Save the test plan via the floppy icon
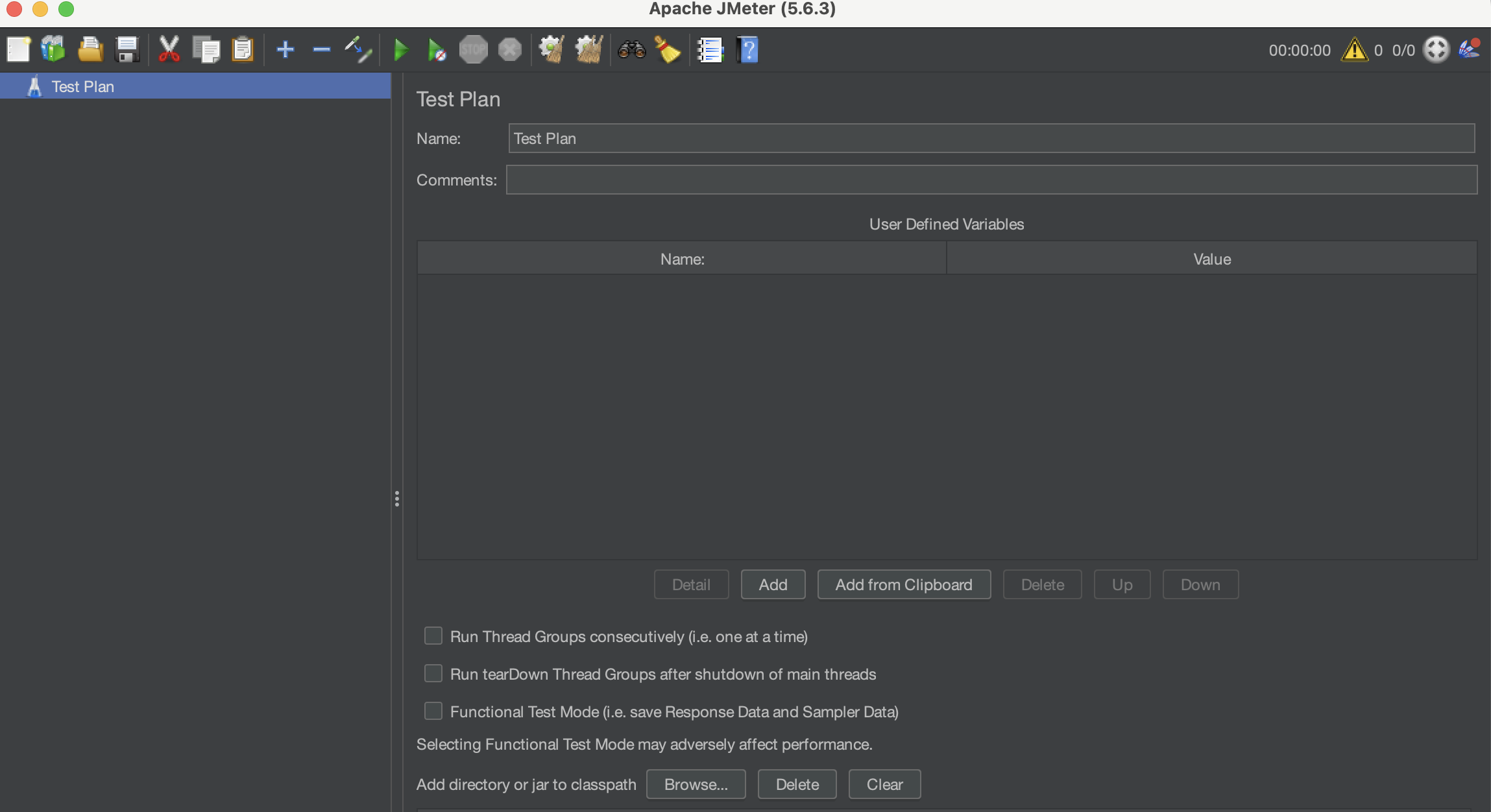The width and height of the screenshot is (1491, 812). pyautogui.click(x=127, y=49)
